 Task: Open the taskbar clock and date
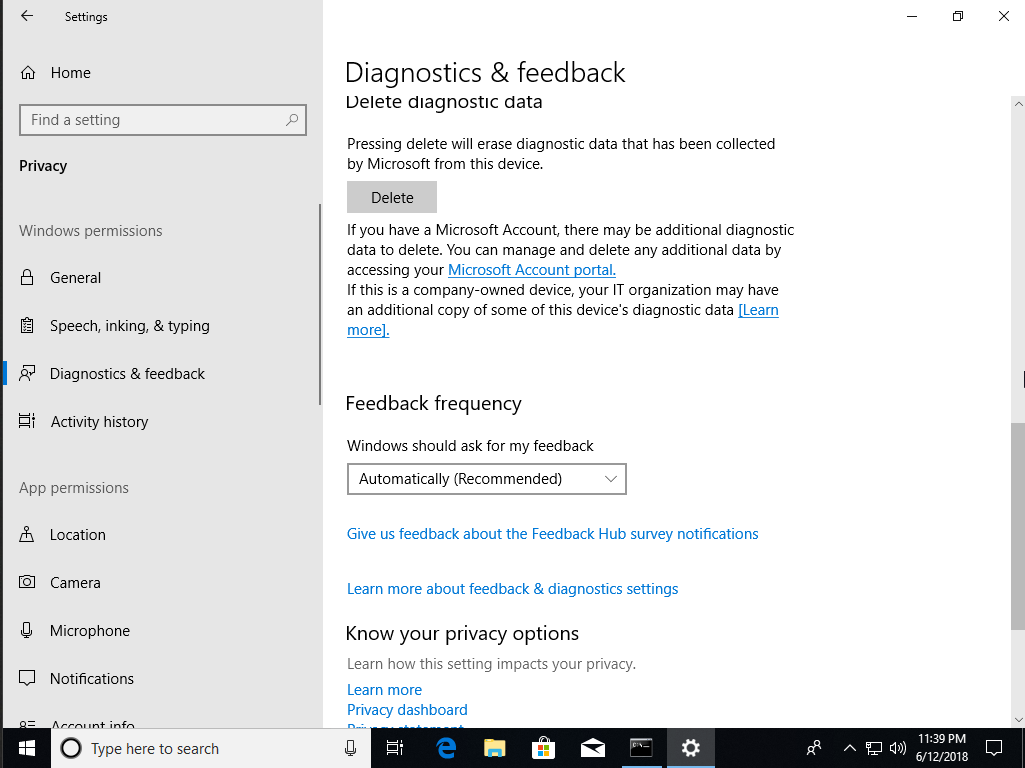[942, 748]
